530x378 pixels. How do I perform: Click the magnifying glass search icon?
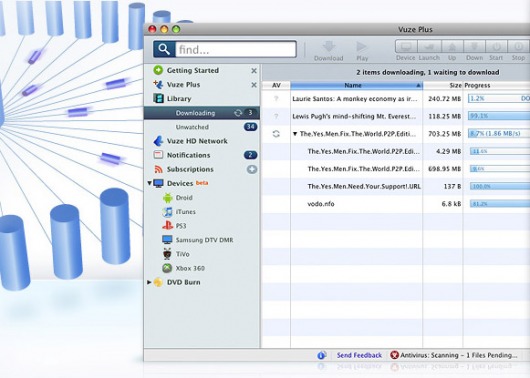click(164, 49)
